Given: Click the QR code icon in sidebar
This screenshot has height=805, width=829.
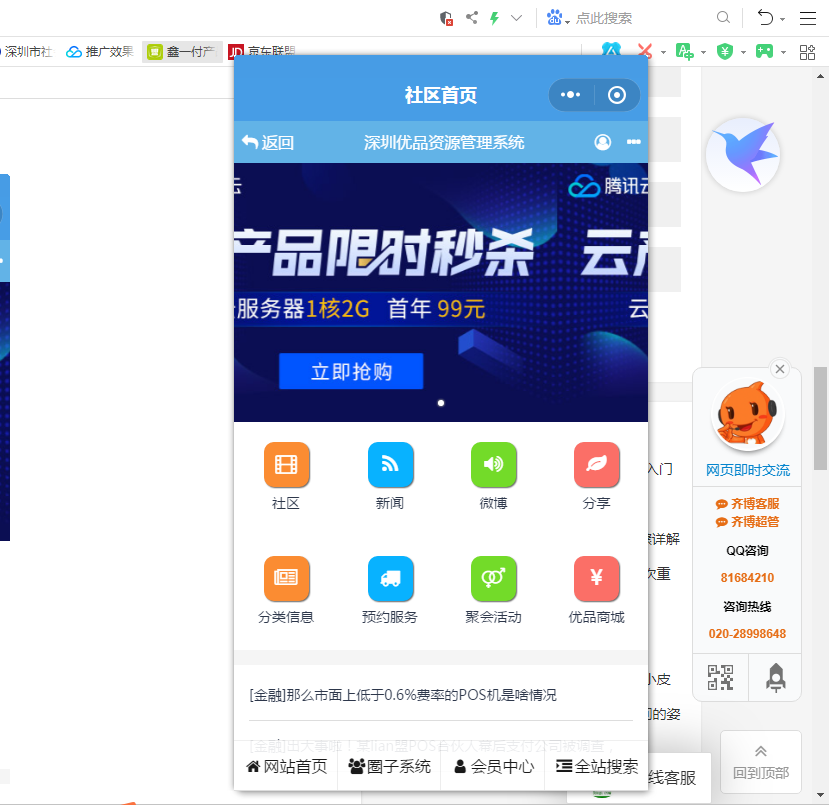Looking at the screenshot, I should click(720, 677).
